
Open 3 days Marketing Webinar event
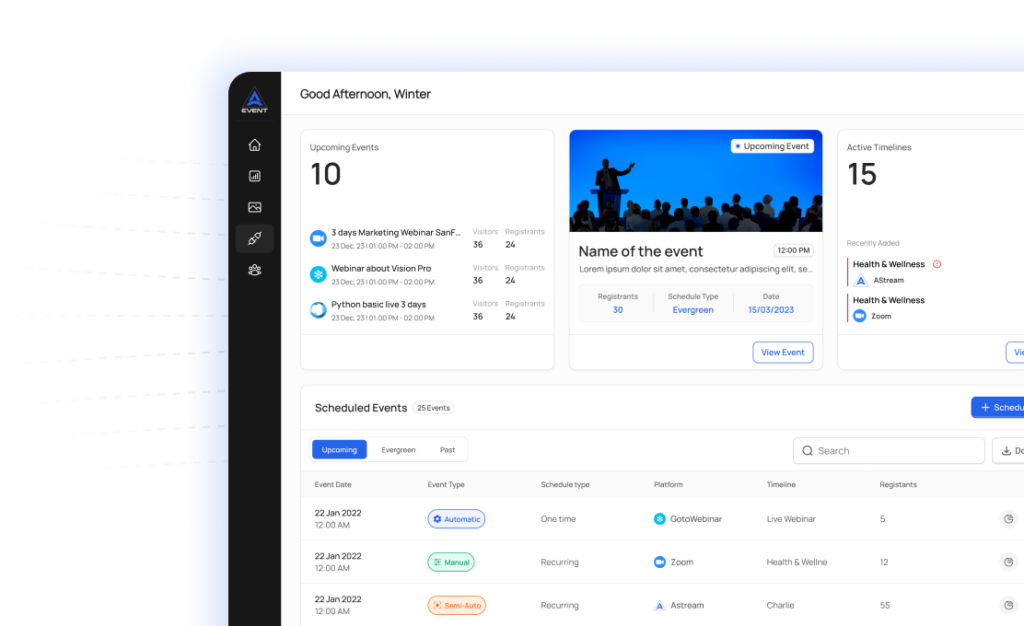(x=396, y=232)
